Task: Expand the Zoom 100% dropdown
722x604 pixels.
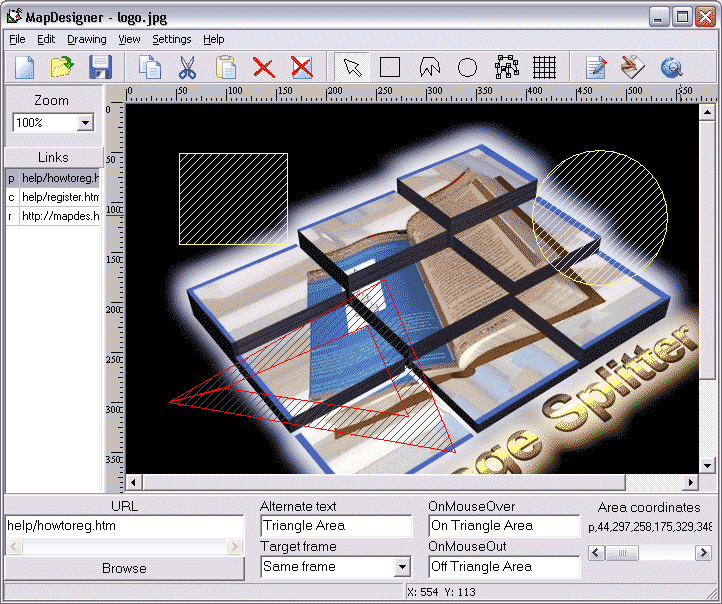Action: [85, 123]
